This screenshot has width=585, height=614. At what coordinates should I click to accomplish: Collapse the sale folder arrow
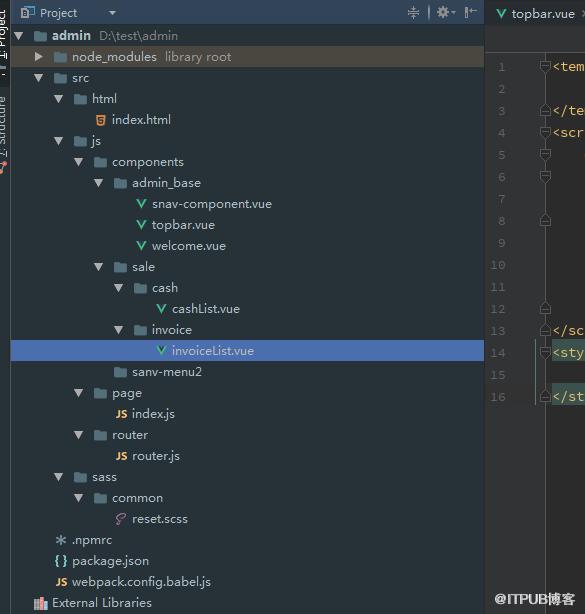pyautogui.click(x=98, y=267)
